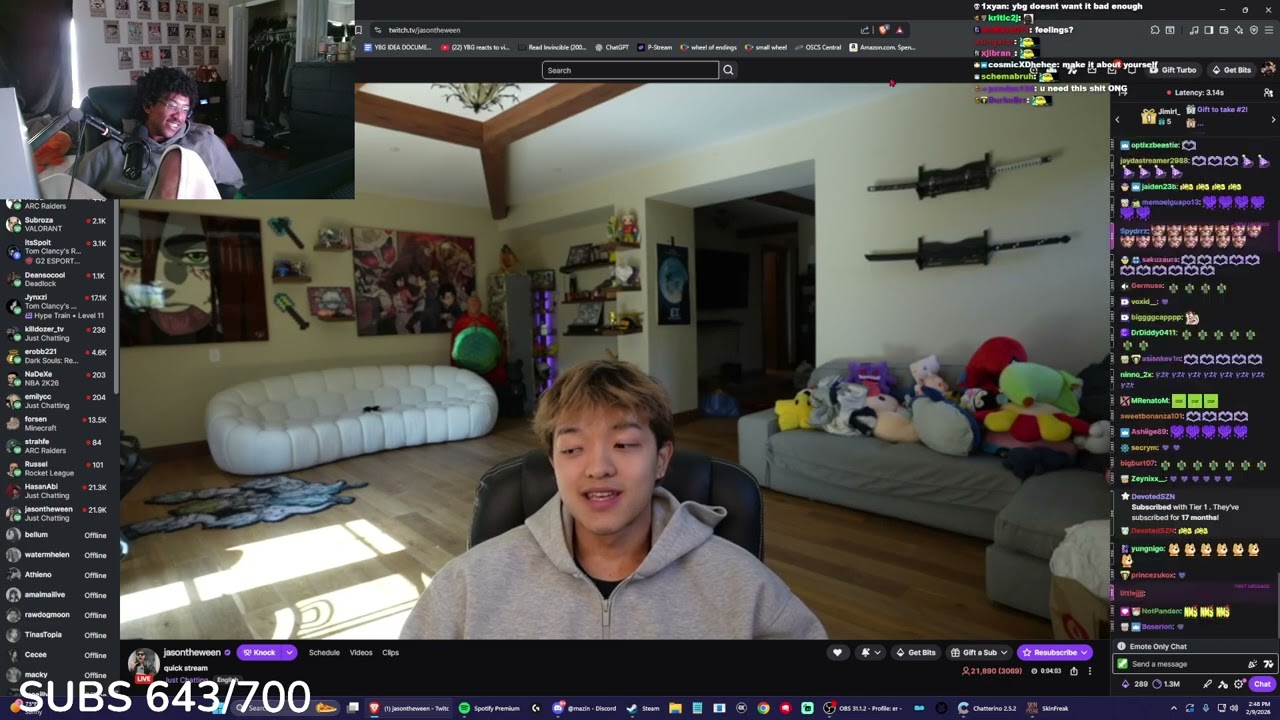
Task: Open OBS 31.1.2 from taskbar
Action: [865, 708]
